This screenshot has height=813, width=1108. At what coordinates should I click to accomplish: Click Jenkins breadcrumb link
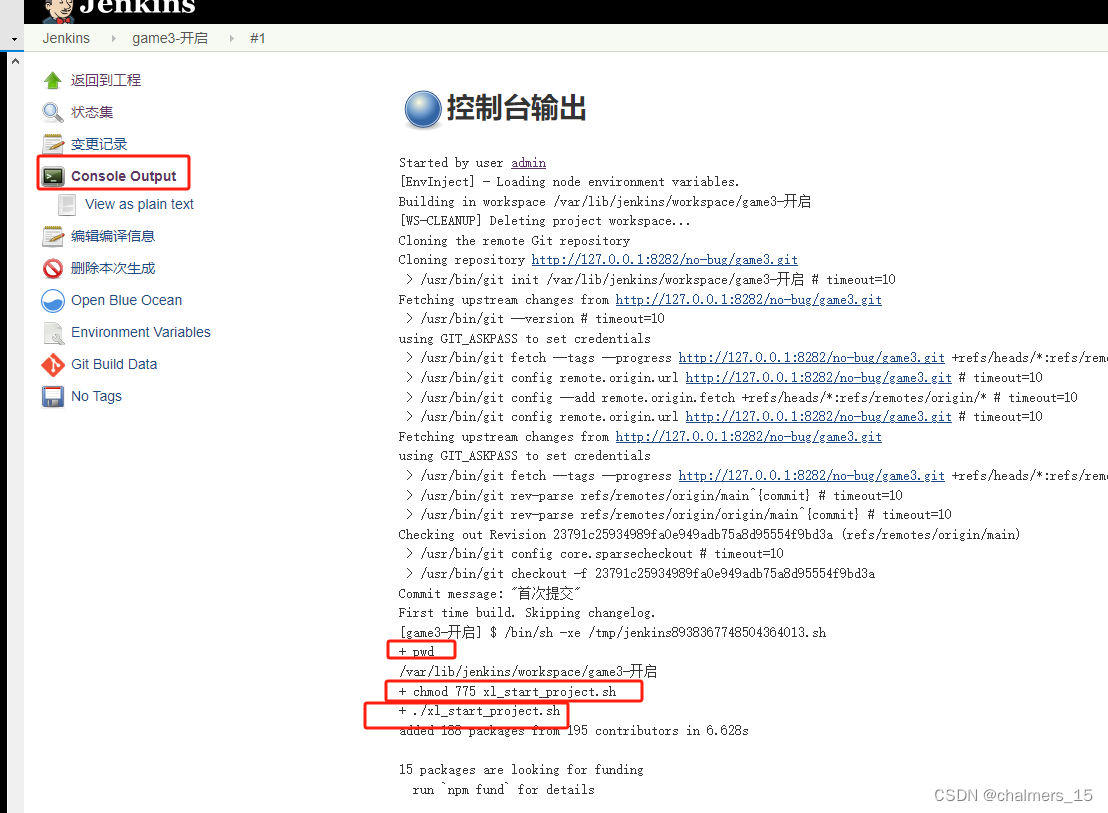point(66,38)
